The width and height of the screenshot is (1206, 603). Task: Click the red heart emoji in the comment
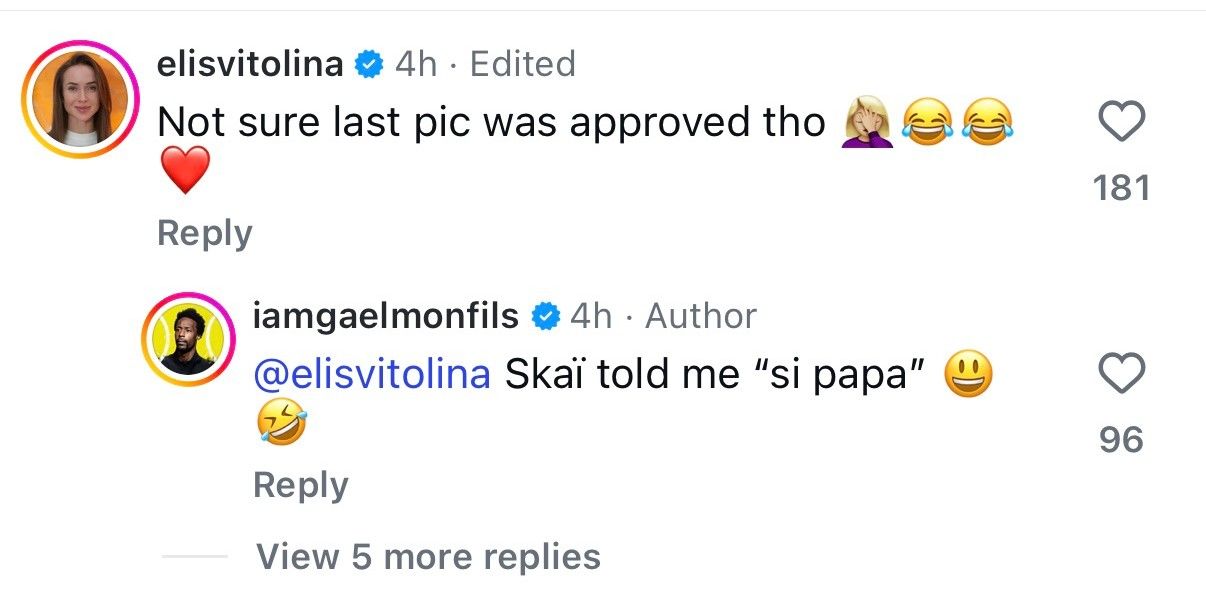click(x=185, y=169)
